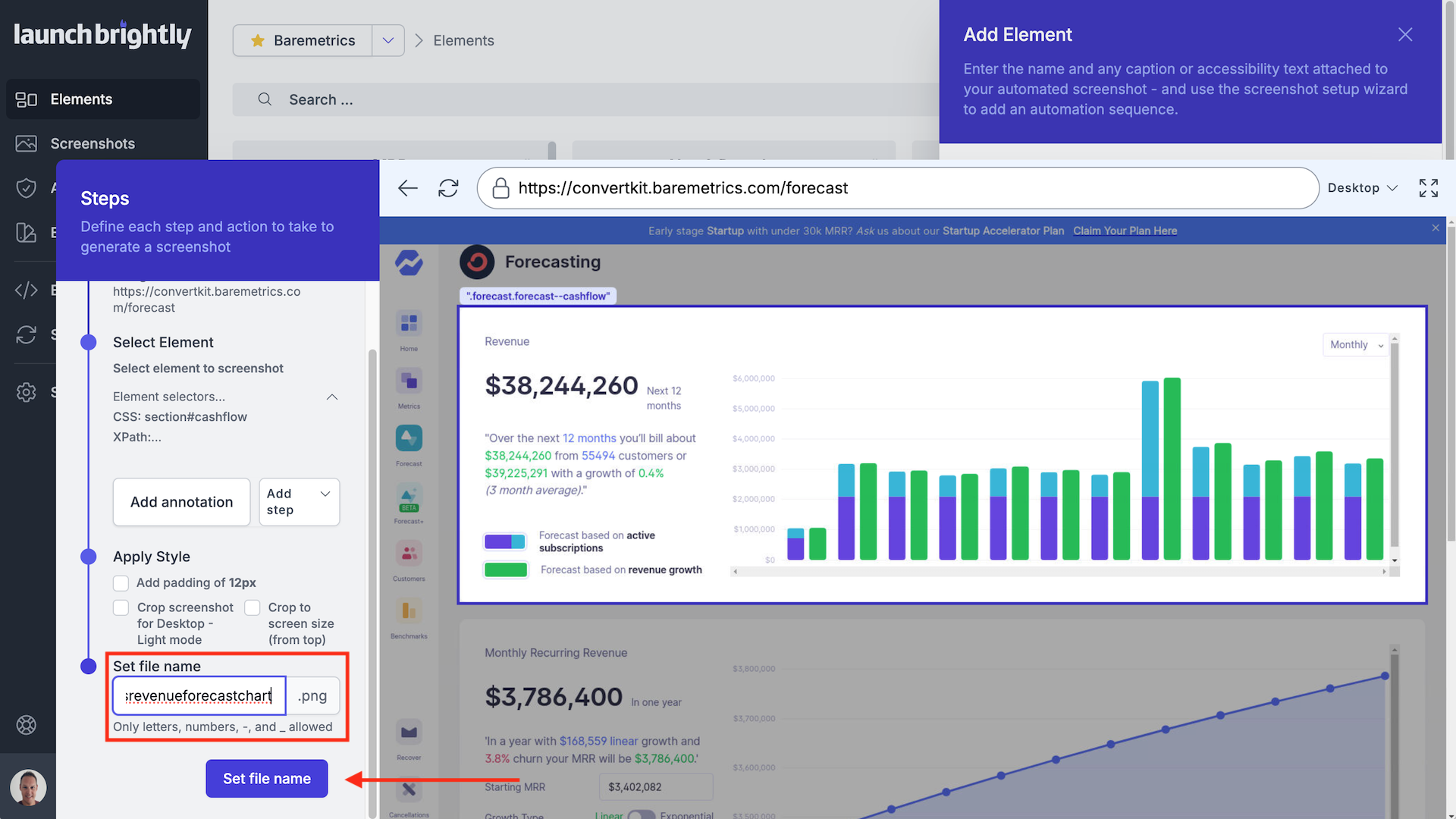Open the Customers sidebar icon

[x=409, y=554]
